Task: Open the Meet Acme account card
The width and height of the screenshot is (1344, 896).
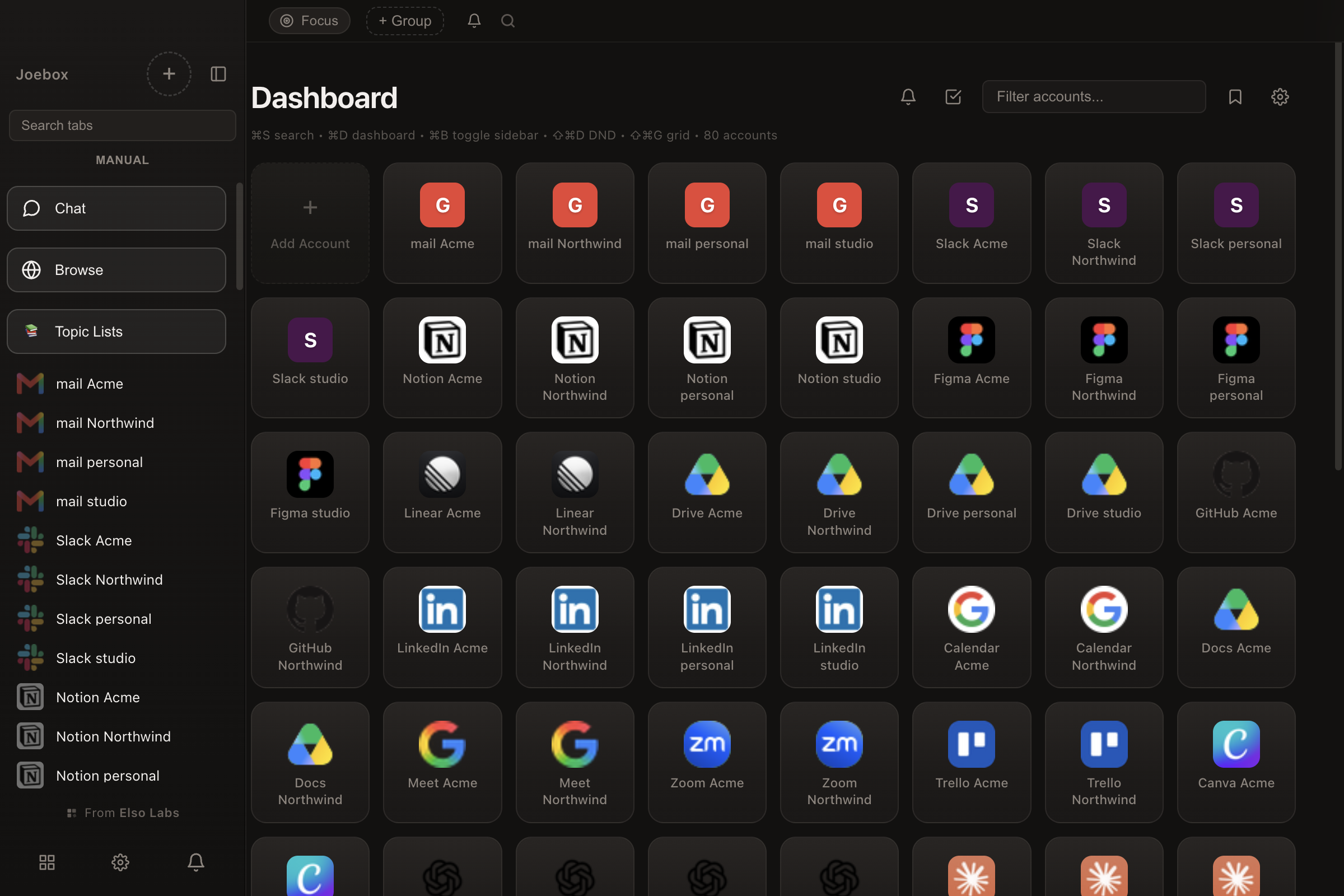Action: 442,762
